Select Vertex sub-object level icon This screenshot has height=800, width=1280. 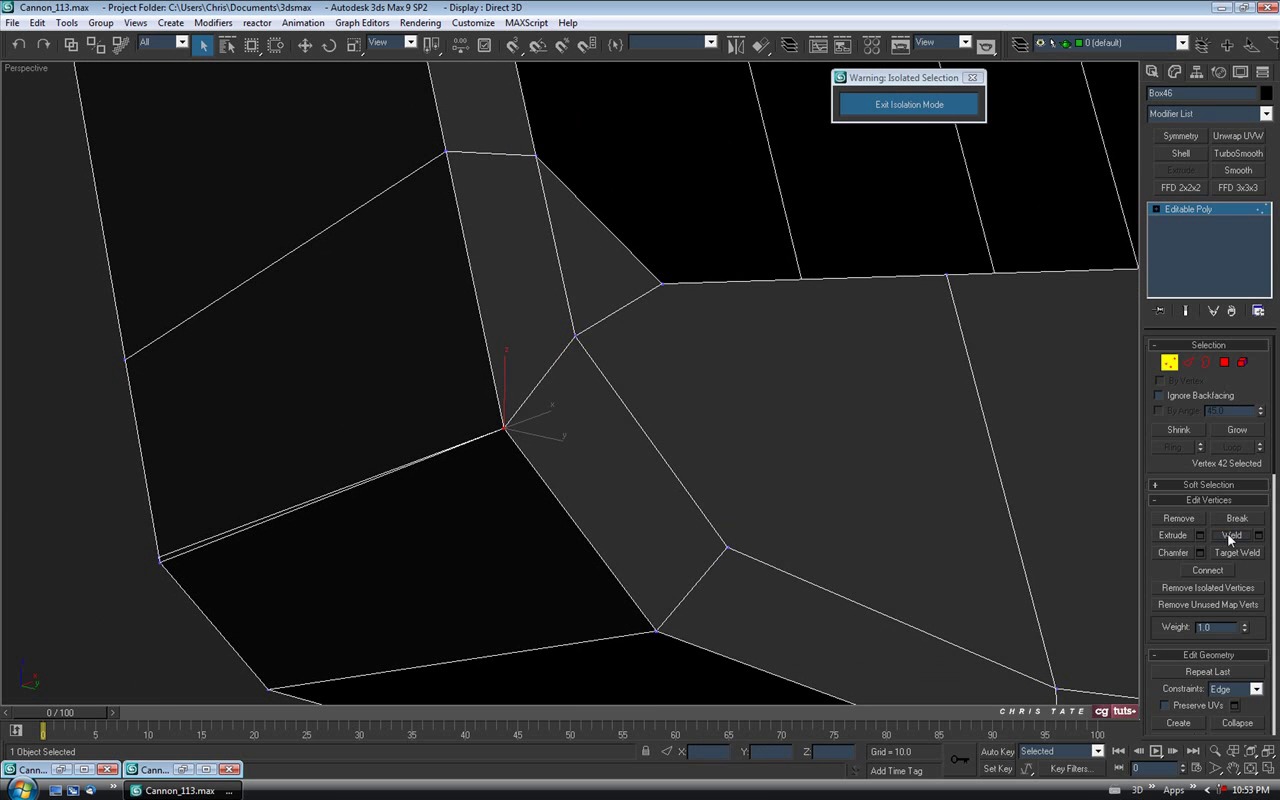coord(1169,363)
